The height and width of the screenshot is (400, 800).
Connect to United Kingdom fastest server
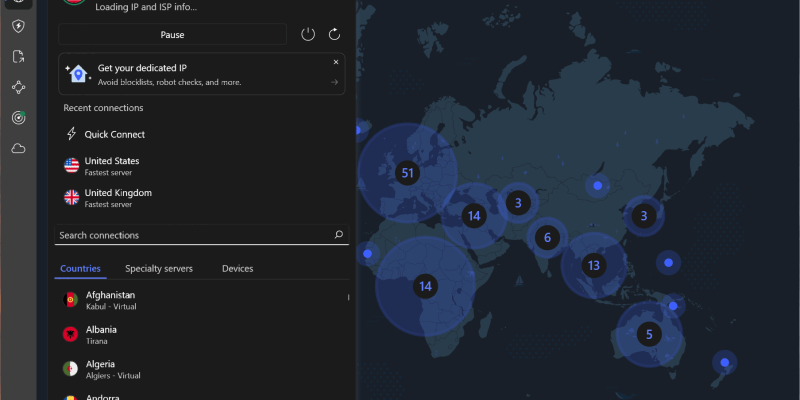point(117,197)
